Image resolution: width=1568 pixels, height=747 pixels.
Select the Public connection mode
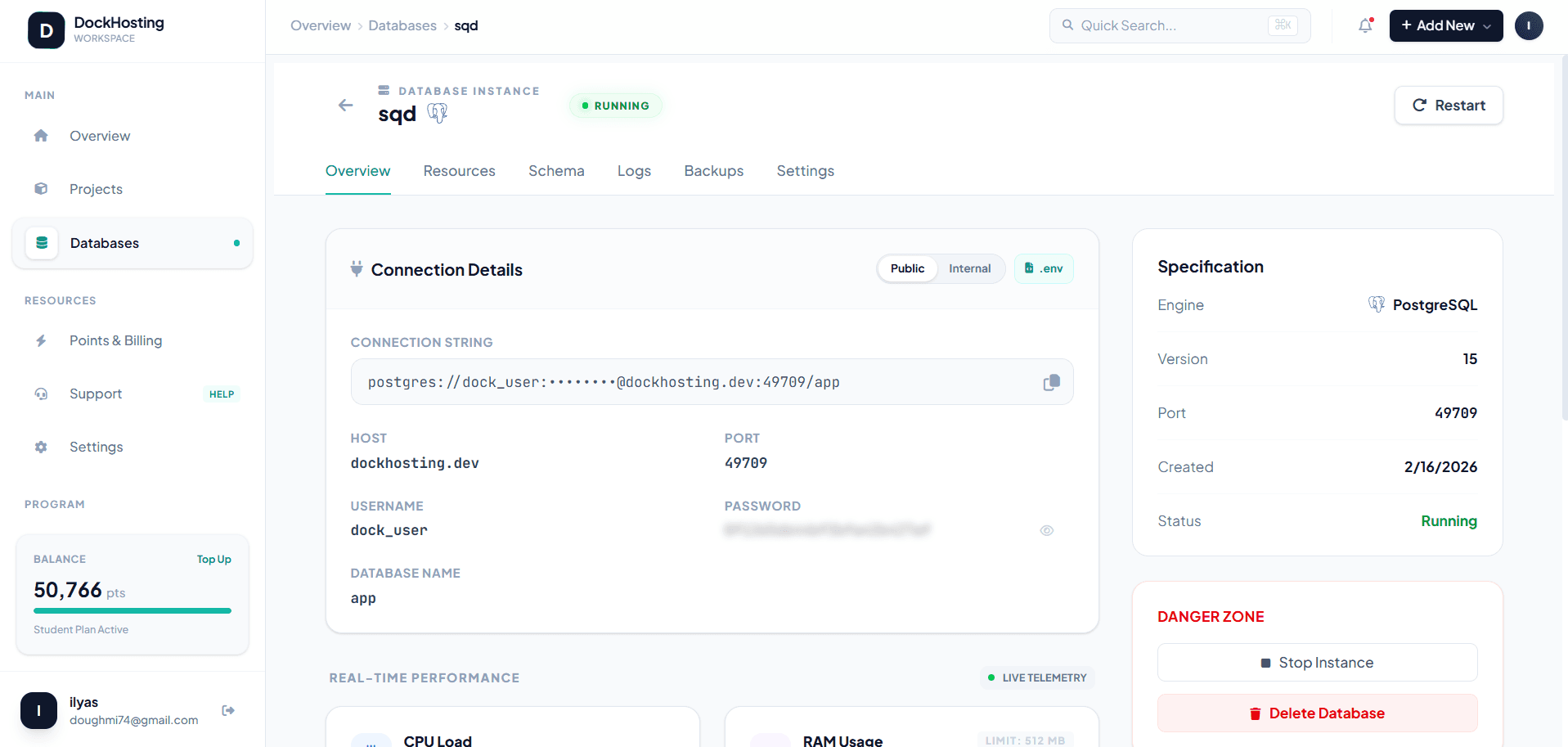[x=907, y=268]
